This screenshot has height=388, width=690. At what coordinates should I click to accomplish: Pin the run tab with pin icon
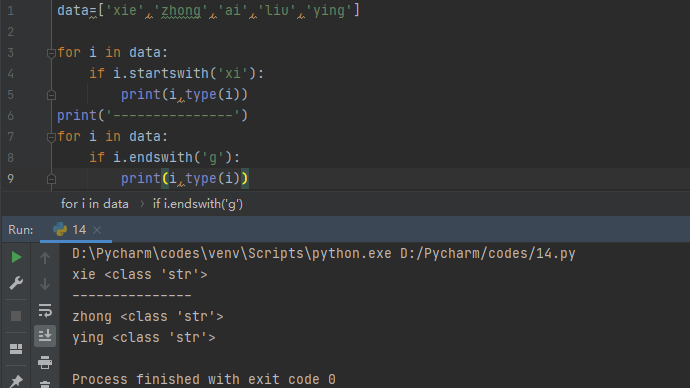click(16, 381)
